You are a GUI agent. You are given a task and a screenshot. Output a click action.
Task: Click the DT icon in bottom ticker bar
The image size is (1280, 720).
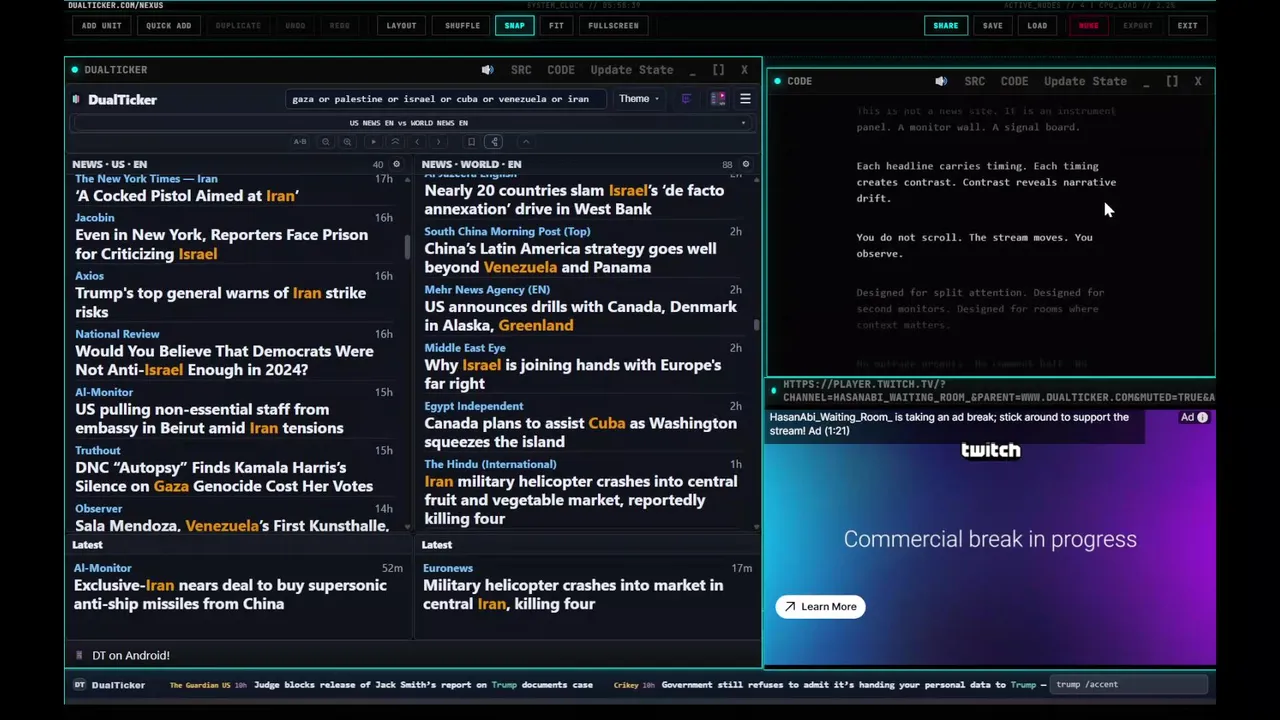point(80,685)
